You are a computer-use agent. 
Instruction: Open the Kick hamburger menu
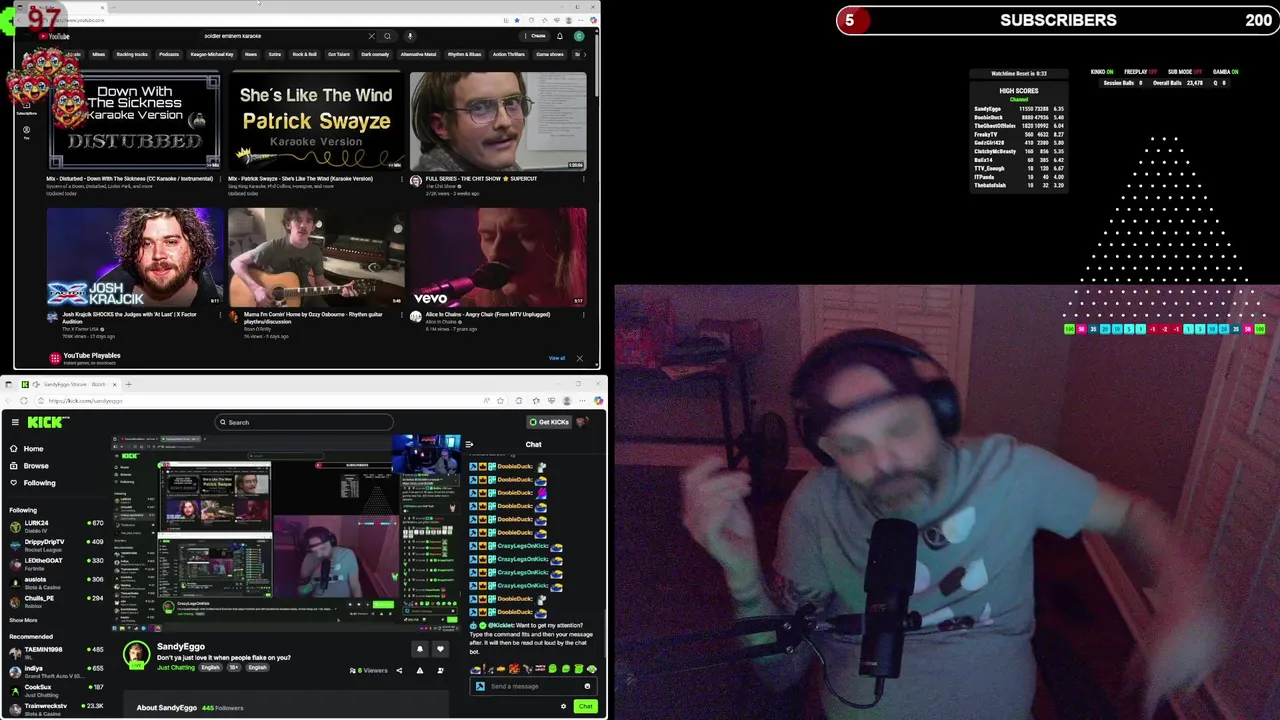pyautogui.click(x=15, y=422)
